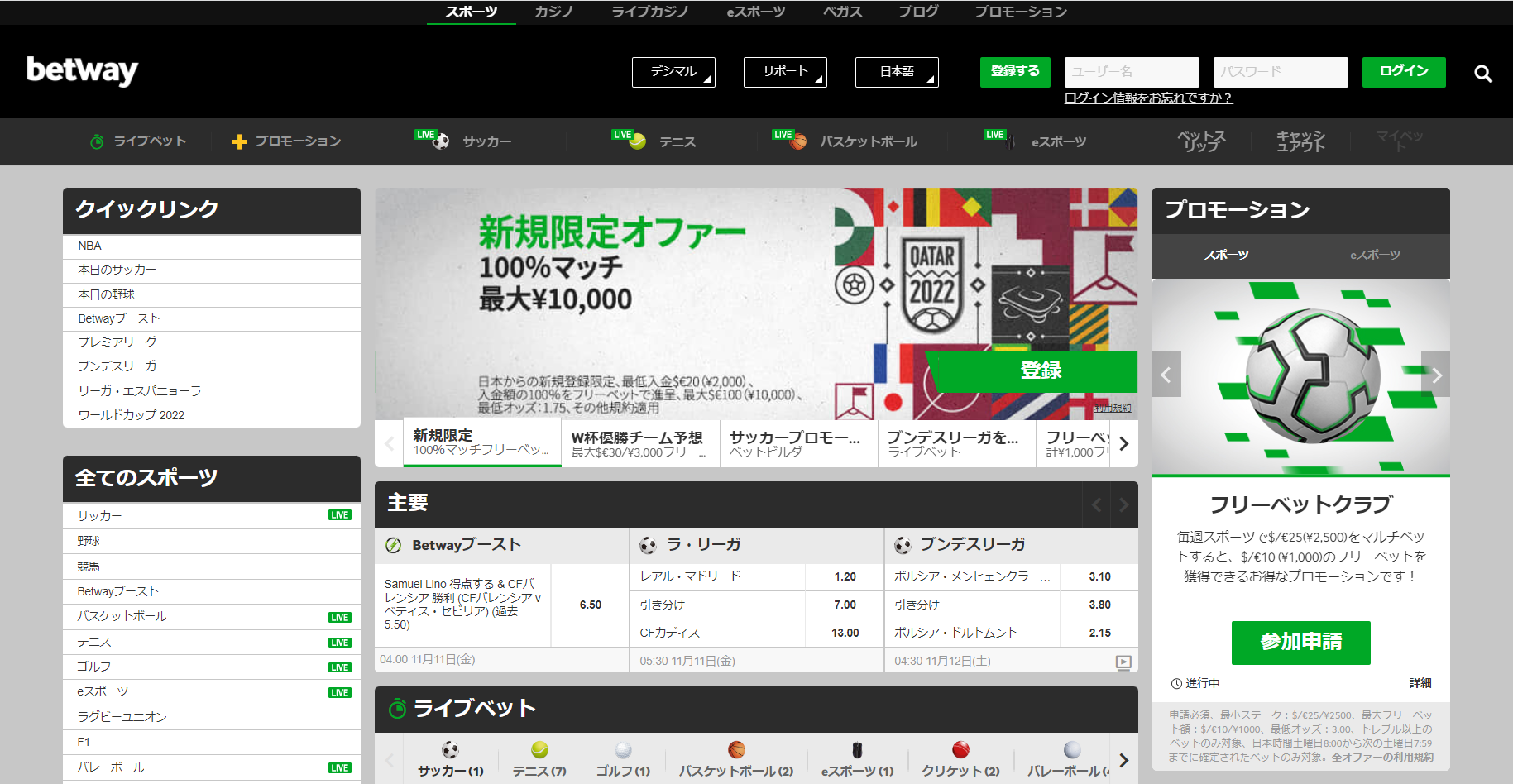Open the ワールドカップ 2022 quick link
This screenshot has height=784, width=1513.
coord(212,415)
